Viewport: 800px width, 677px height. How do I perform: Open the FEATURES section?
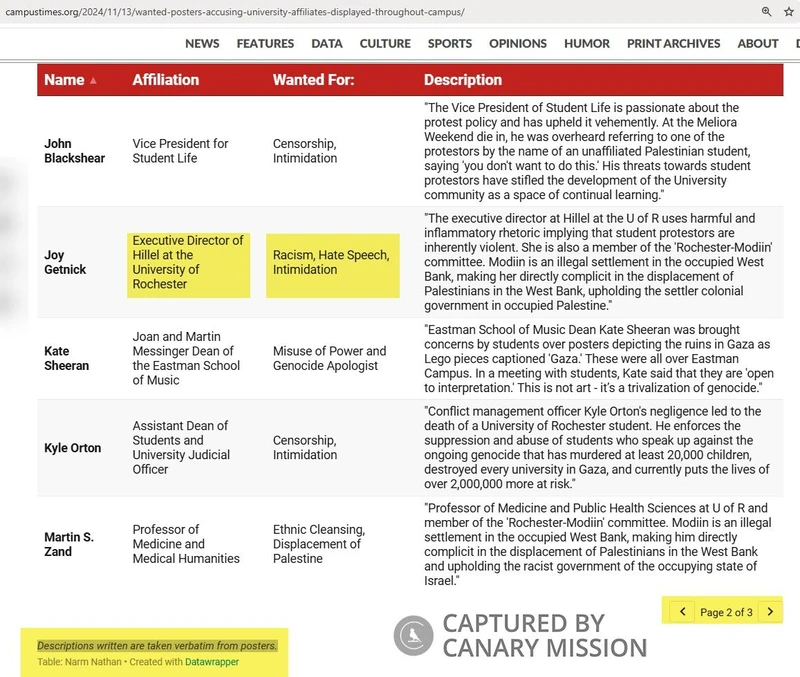pos(265,44)
